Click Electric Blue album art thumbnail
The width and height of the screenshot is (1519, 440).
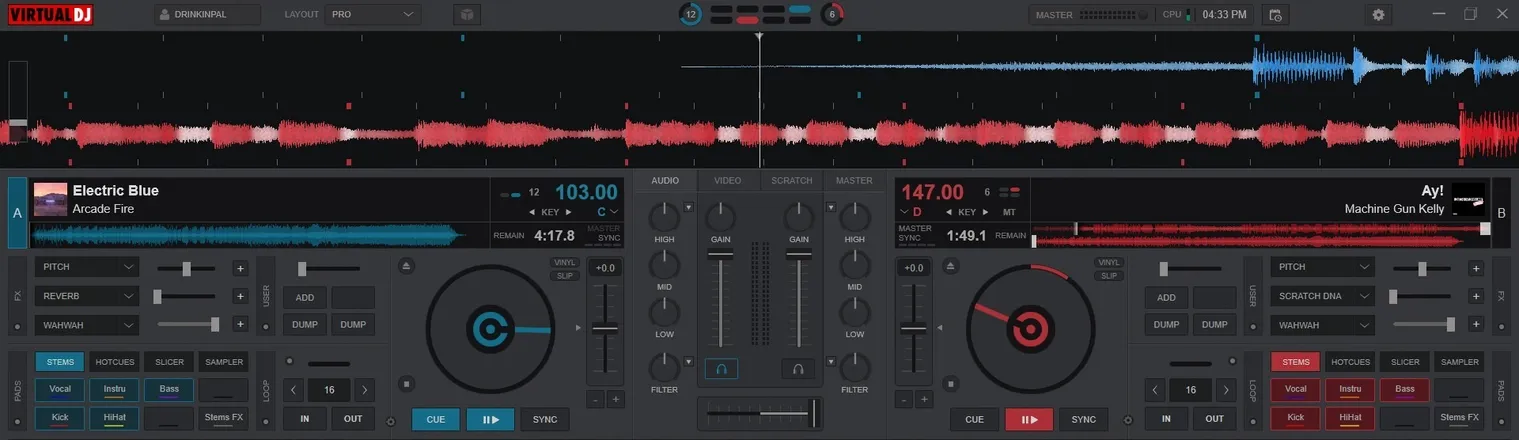coord(50,199)
